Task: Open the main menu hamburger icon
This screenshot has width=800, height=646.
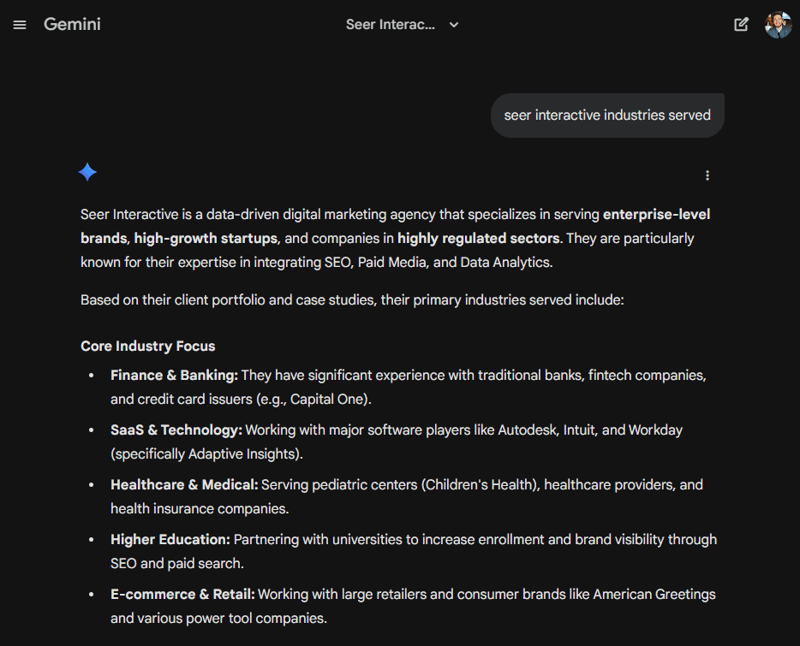Action: coord(20,25)
